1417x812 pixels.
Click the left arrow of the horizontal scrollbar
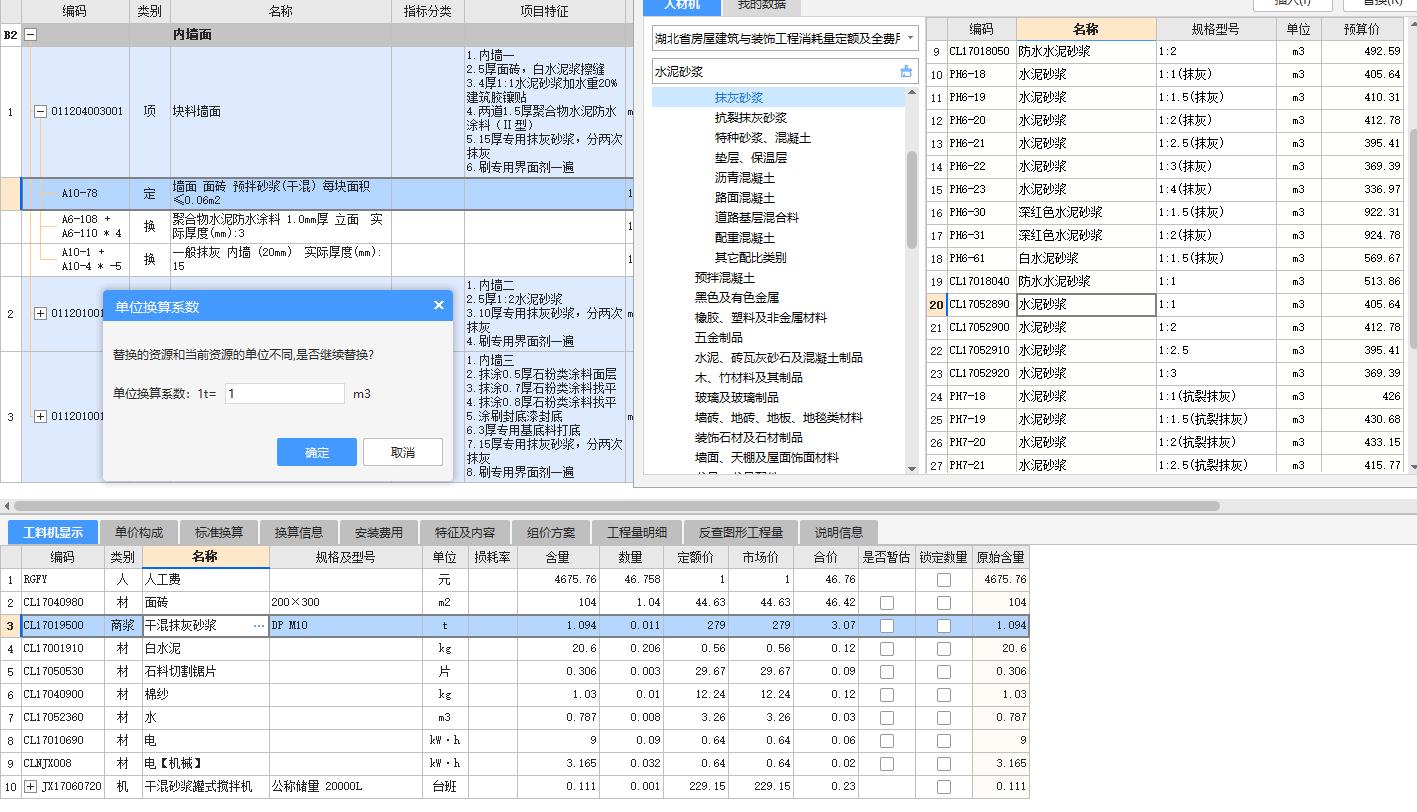tap(7, 506)
